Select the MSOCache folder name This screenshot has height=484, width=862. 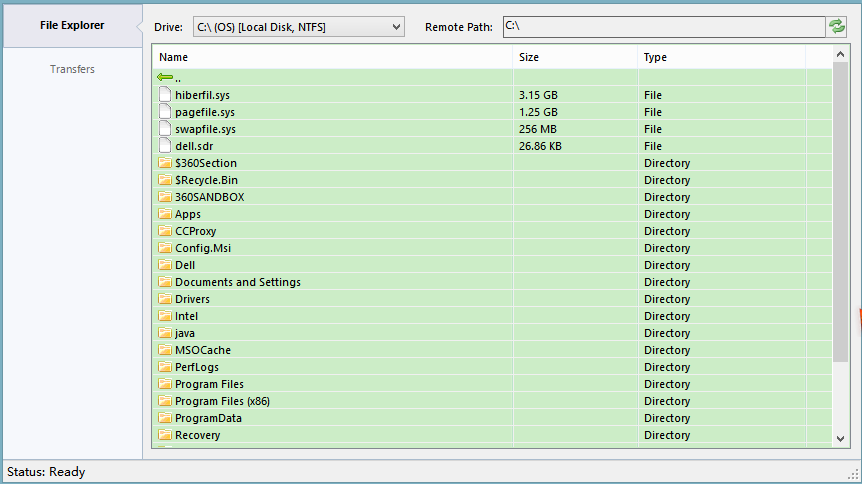[202, 350]
